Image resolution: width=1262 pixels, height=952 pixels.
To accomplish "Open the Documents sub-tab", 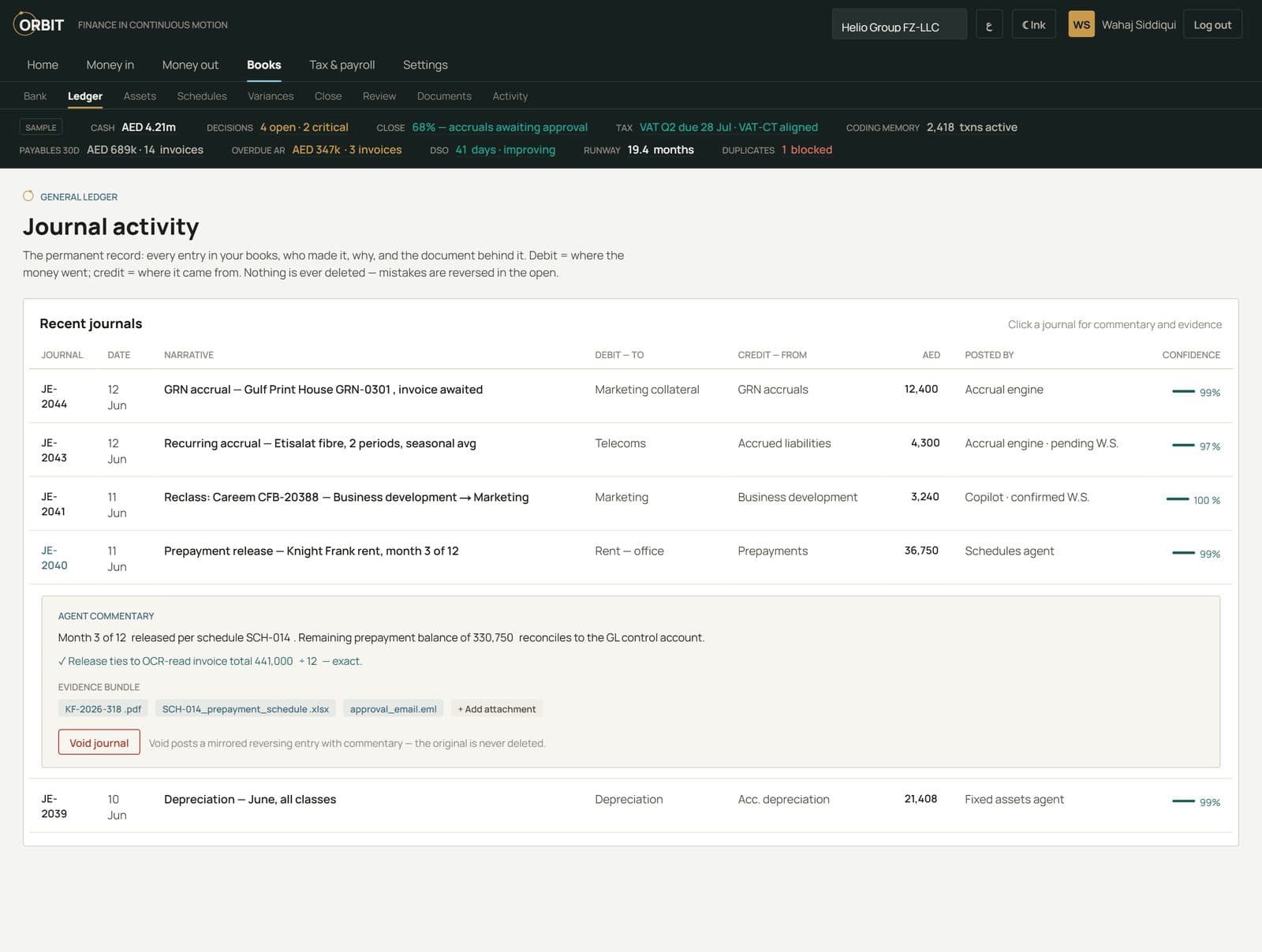I will [444, 96].
